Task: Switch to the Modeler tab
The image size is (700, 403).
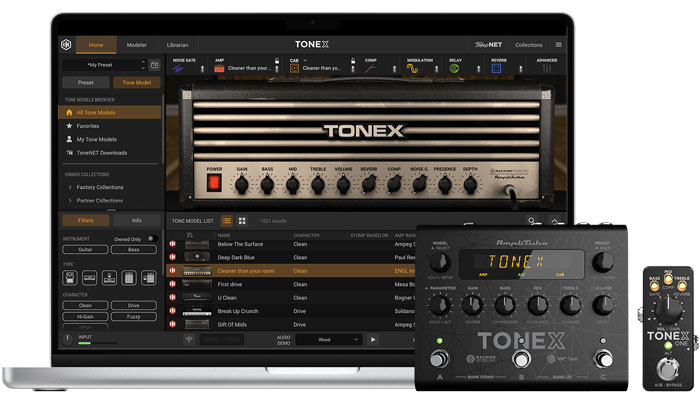Action: point(137,45)
